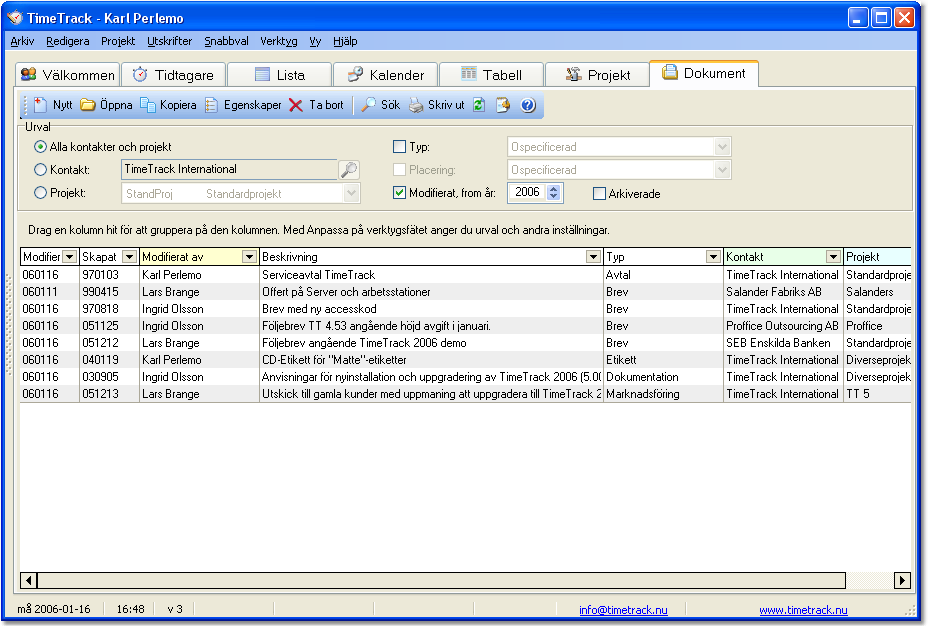Click the info@timetrack.nu email link
The image size is (928, 628).
[x=623, y=610]
